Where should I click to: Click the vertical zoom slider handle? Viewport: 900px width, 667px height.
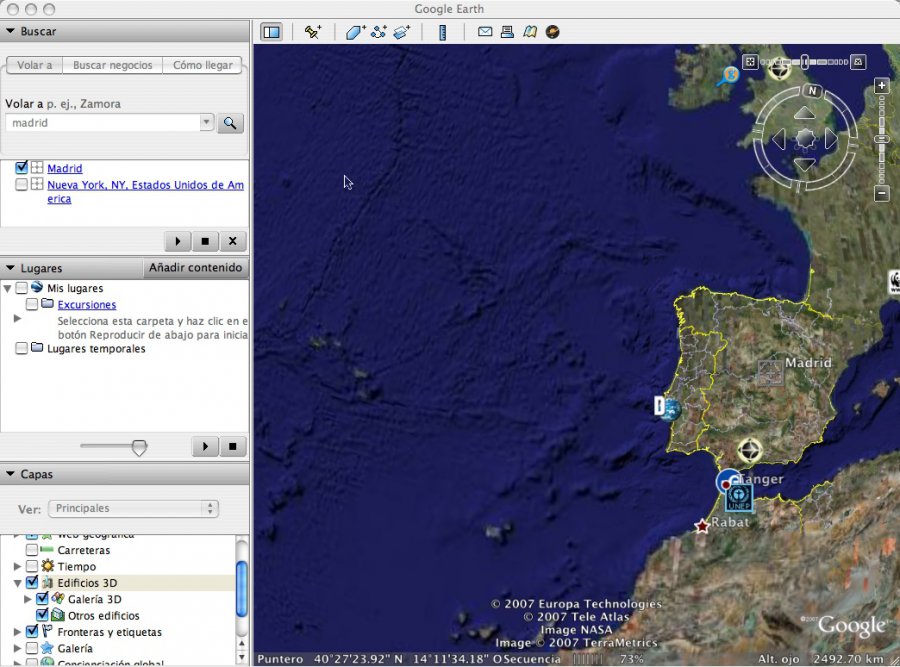point(882,139)
